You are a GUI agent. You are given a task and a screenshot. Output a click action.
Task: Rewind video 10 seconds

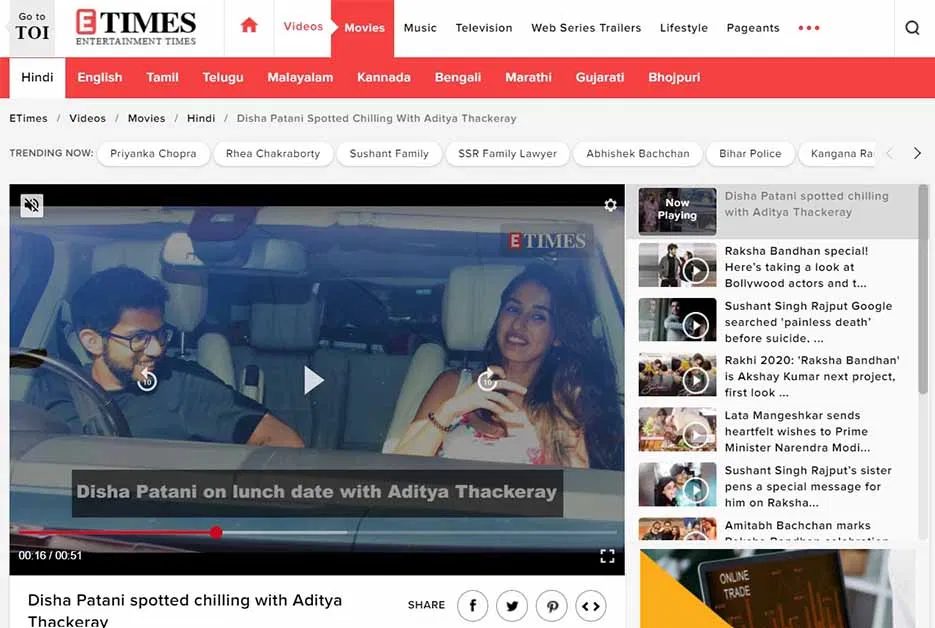(147, 380)
